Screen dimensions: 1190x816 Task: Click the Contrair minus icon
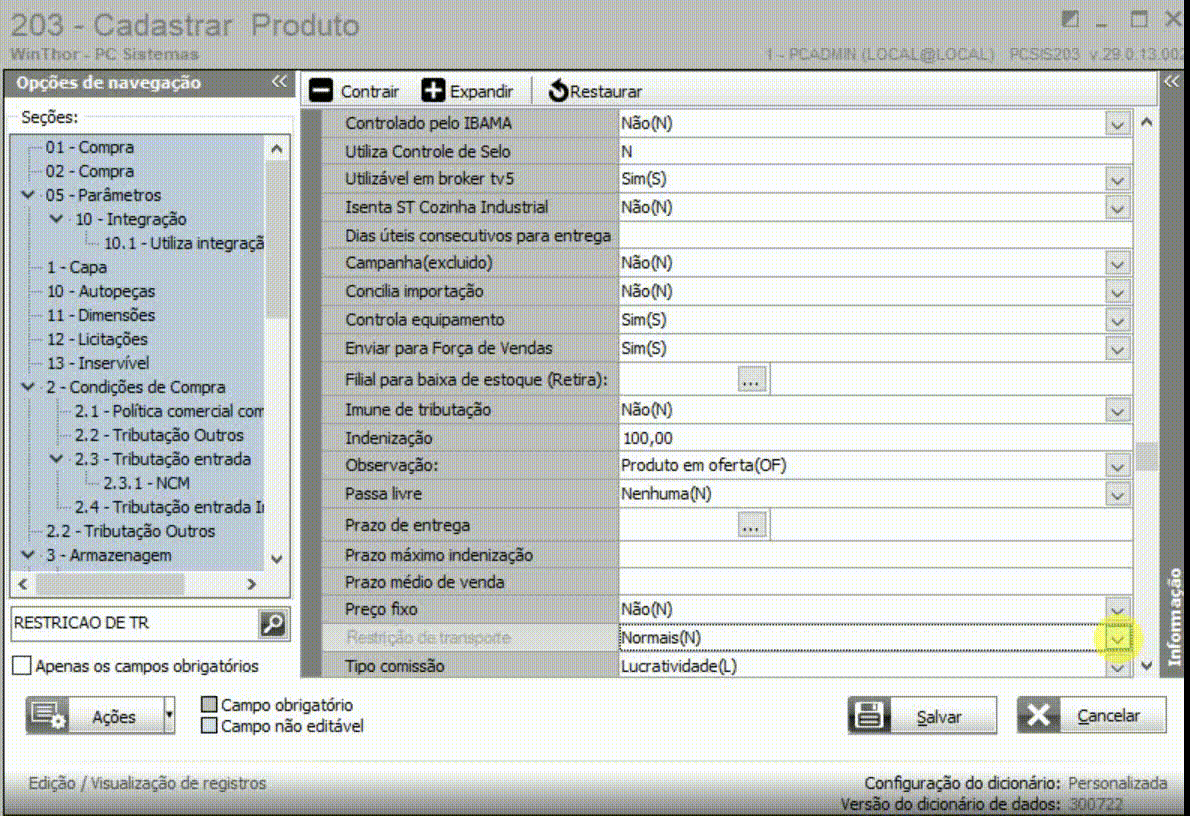click(x=321, y=91)
